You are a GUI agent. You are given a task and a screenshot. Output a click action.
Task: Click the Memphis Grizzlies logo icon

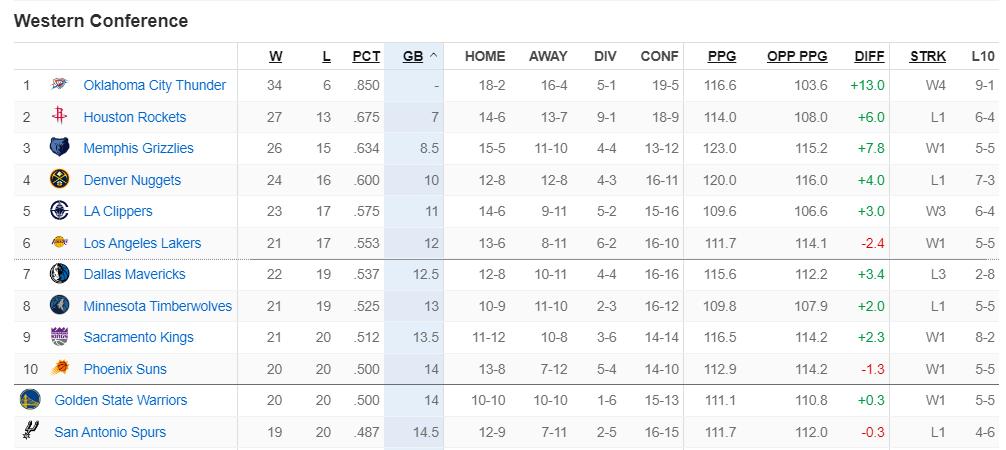(59, 149)
